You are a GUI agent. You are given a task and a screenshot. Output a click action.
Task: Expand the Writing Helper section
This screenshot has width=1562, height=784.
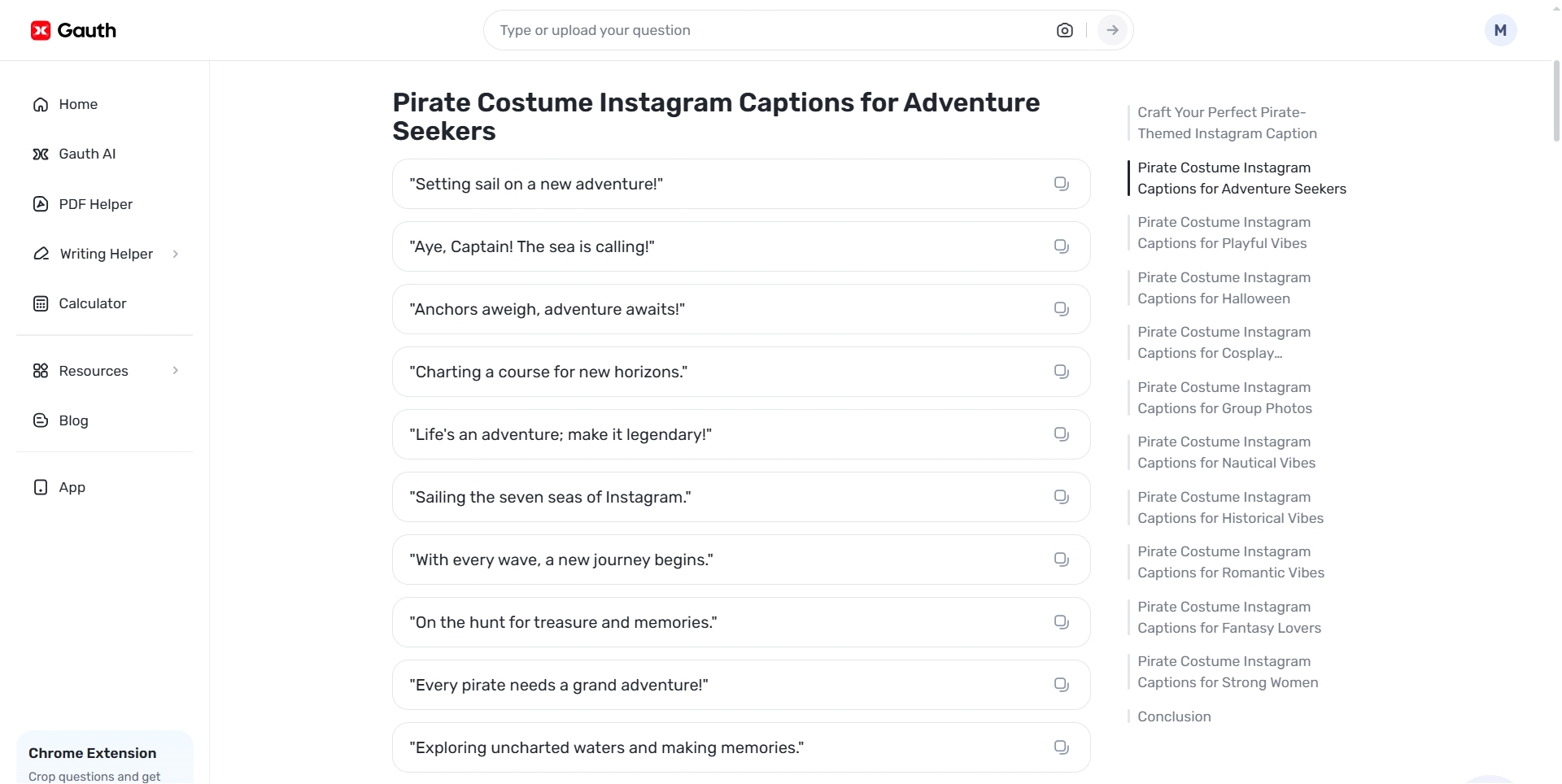pyautogui.click(x=107, y=253)
